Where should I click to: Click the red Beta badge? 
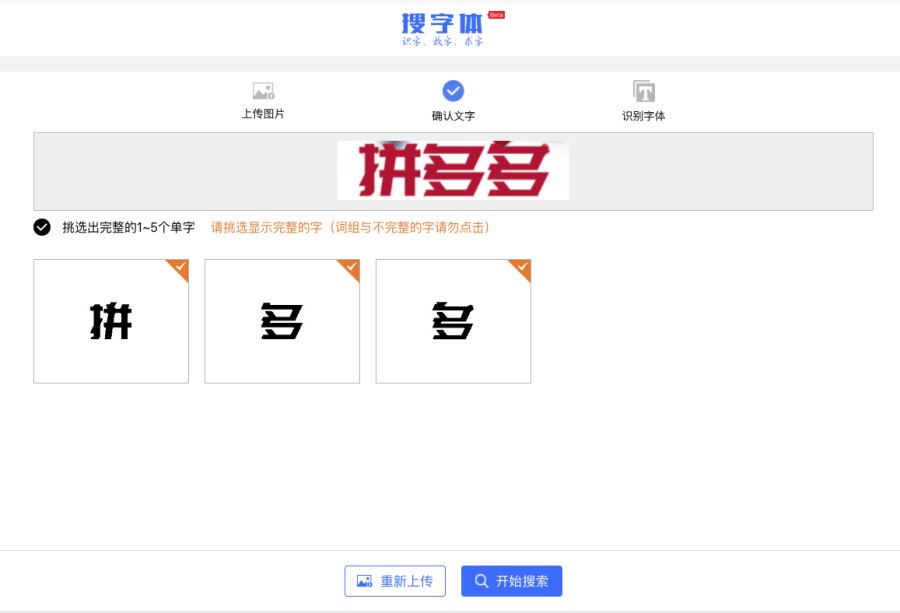click(496, 15)
